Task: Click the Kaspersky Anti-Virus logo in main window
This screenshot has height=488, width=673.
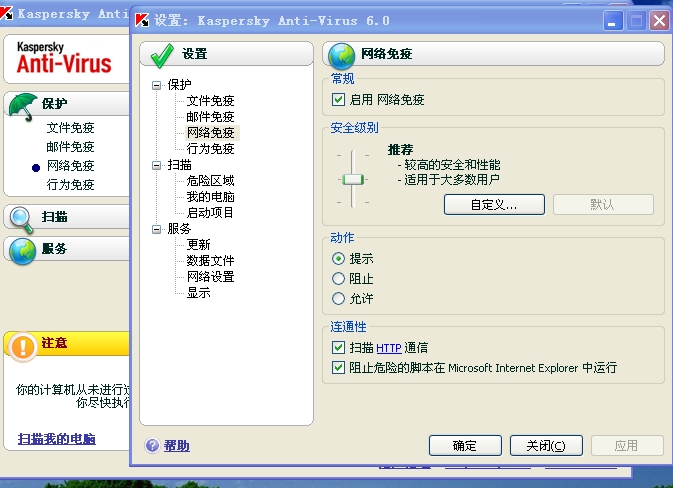Action: click(64, 58)
